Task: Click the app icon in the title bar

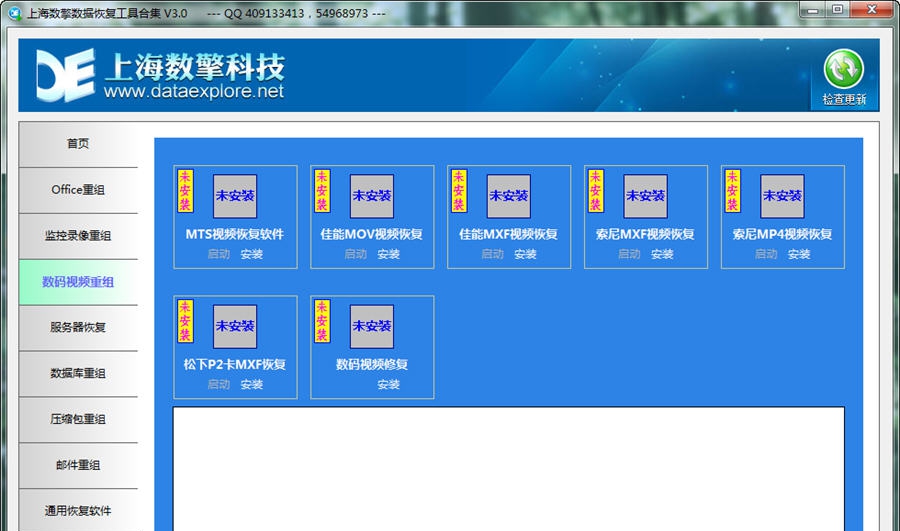Action: tap(15, 13)
